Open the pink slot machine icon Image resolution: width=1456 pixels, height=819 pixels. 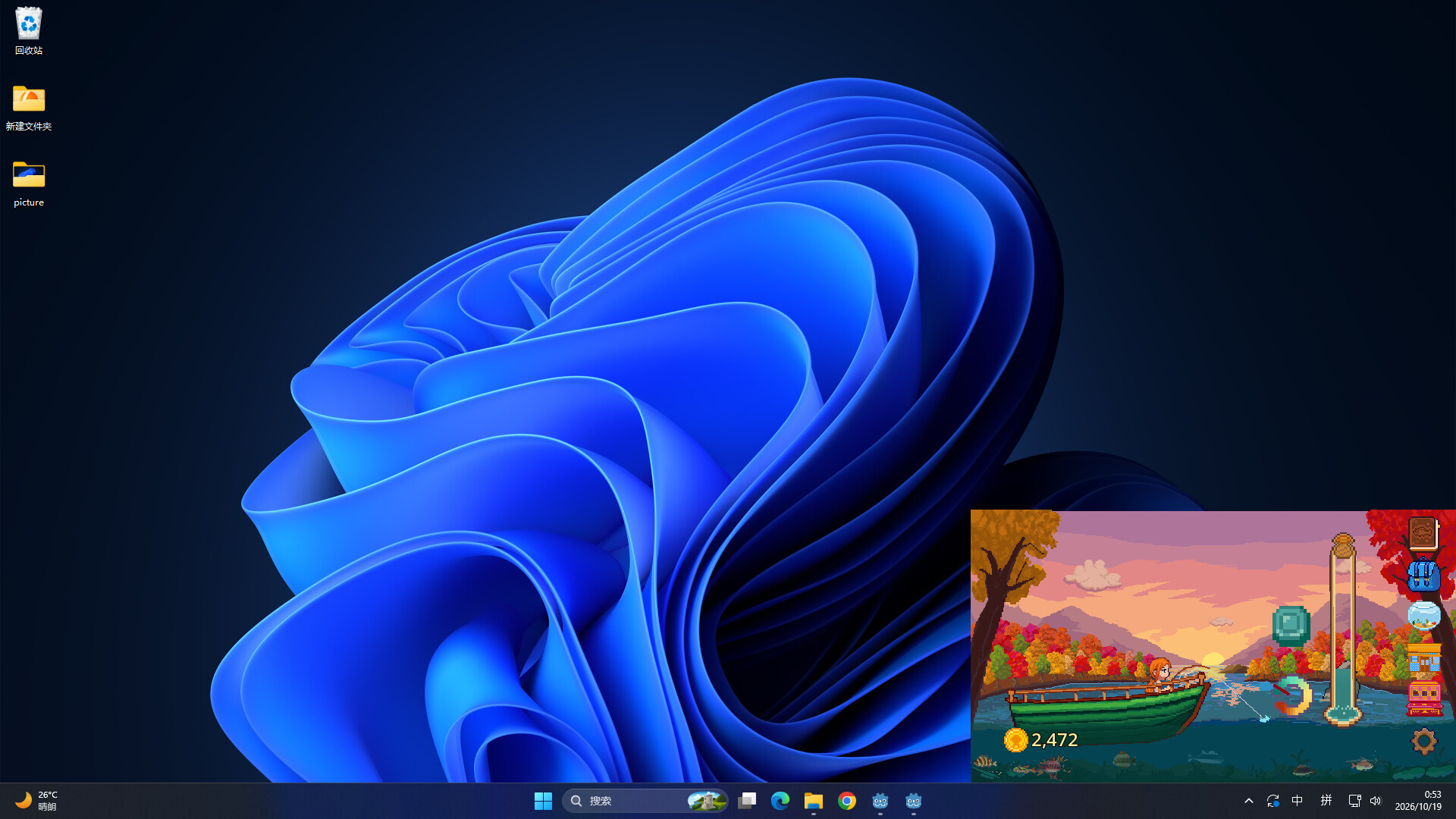click(x=1424, y=698)
